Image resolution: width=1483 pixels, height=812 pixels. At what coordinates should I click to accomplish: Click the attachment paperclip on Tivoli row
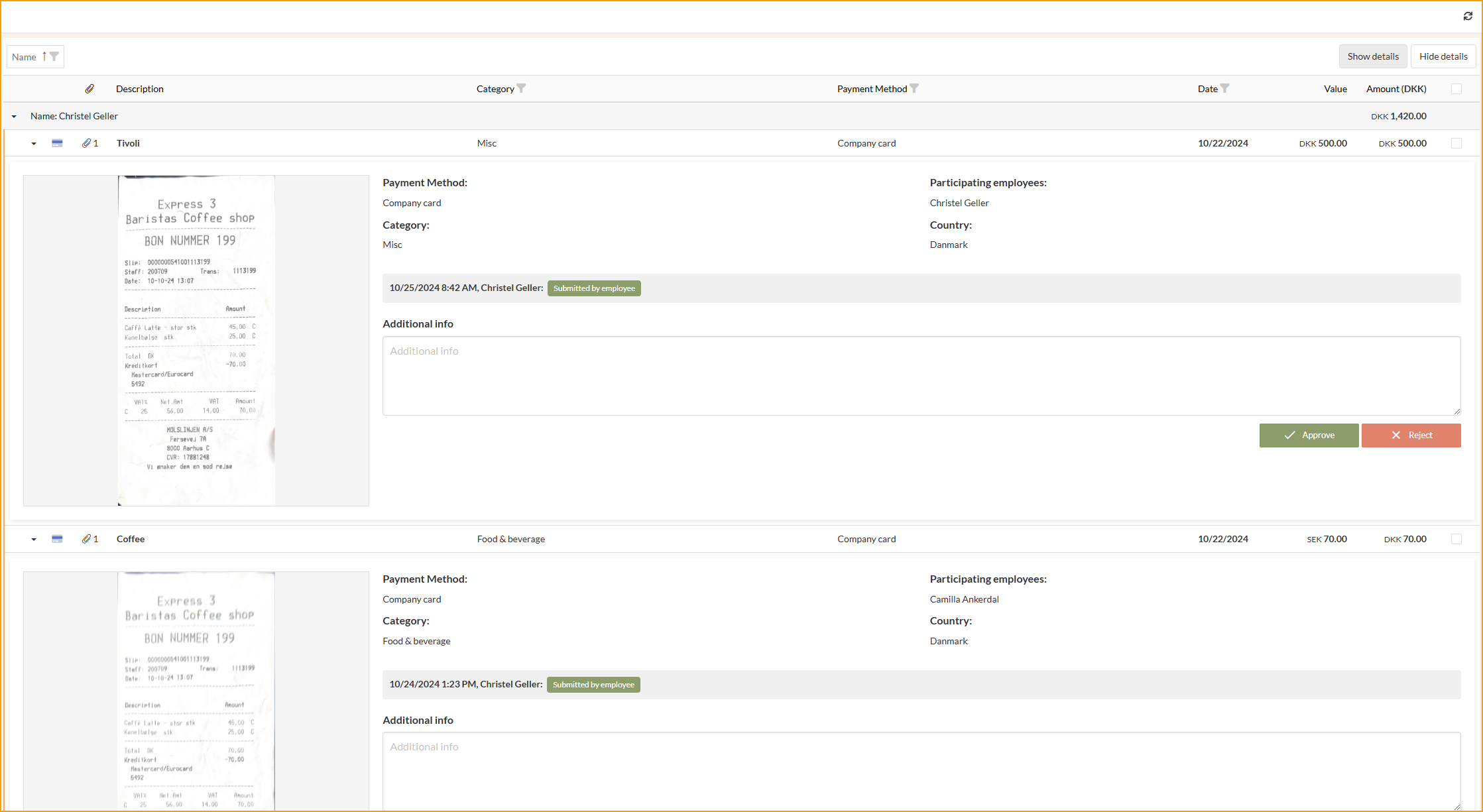pyautogui.click(x=87, y=143)
